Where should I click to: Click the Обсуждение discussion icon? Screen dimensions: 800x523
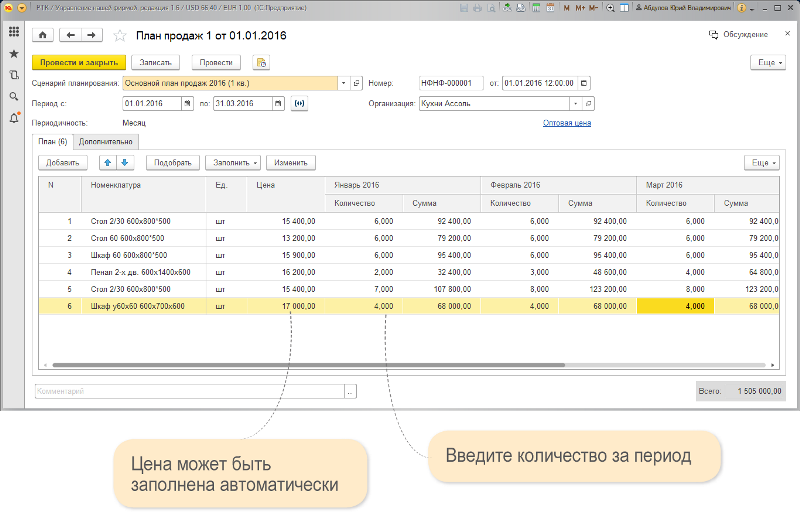[x=714, y=35]
